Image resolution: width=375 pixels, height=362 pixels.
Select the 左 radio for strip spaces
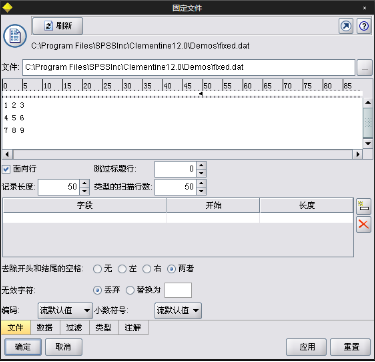[x=122, y=269]
